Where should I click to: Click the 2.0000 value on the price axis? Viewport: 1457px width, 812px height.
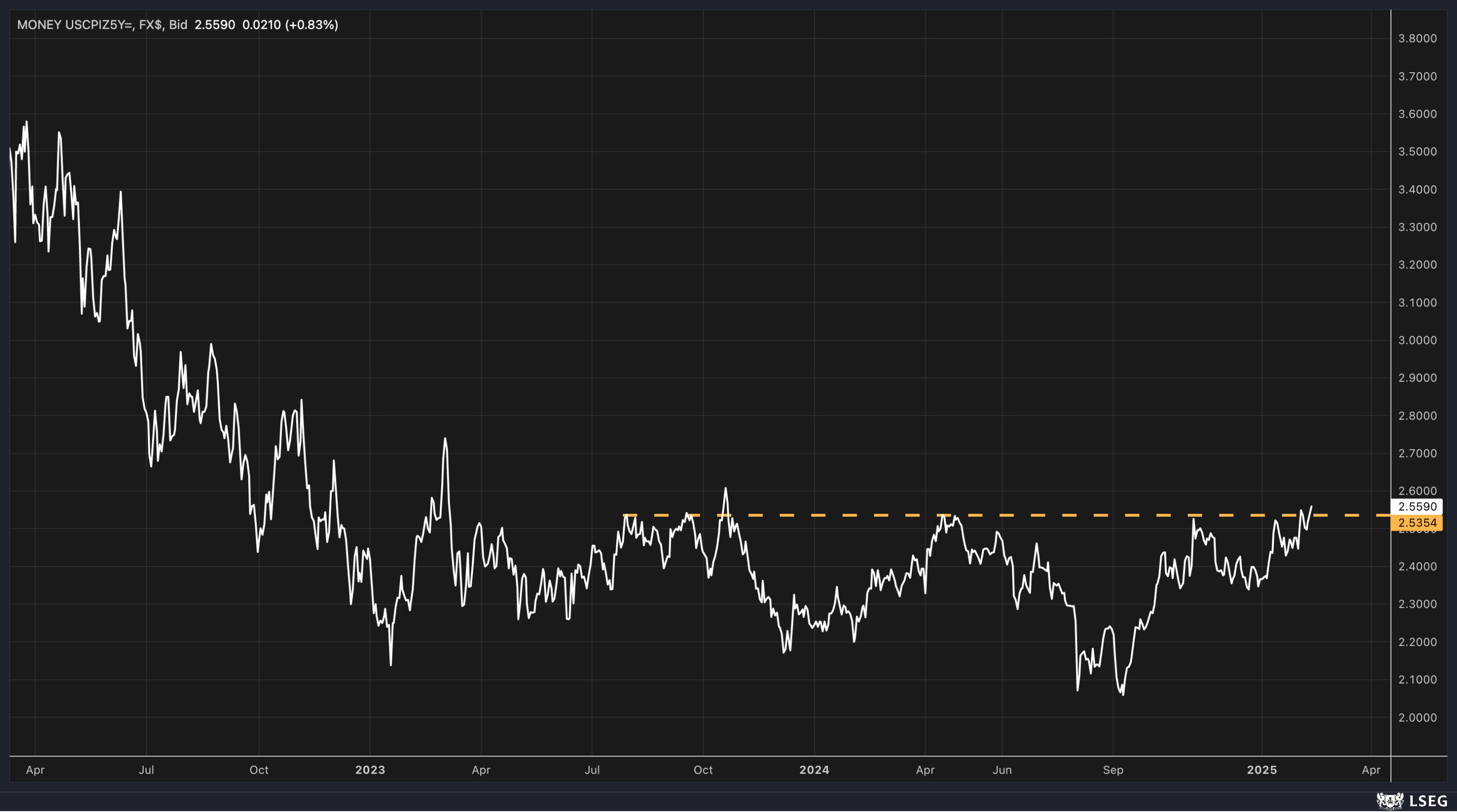click(1417, 718)
